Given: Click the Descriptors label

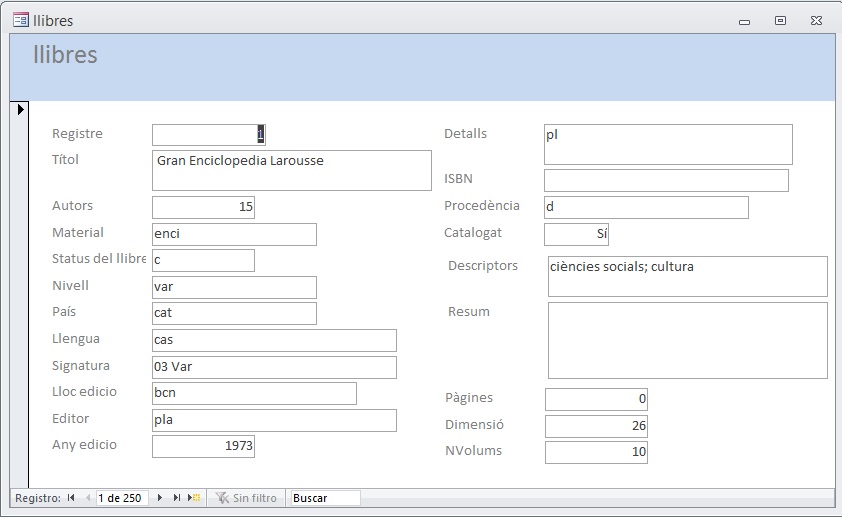Looking at the screenshot, I should point(483,265).
